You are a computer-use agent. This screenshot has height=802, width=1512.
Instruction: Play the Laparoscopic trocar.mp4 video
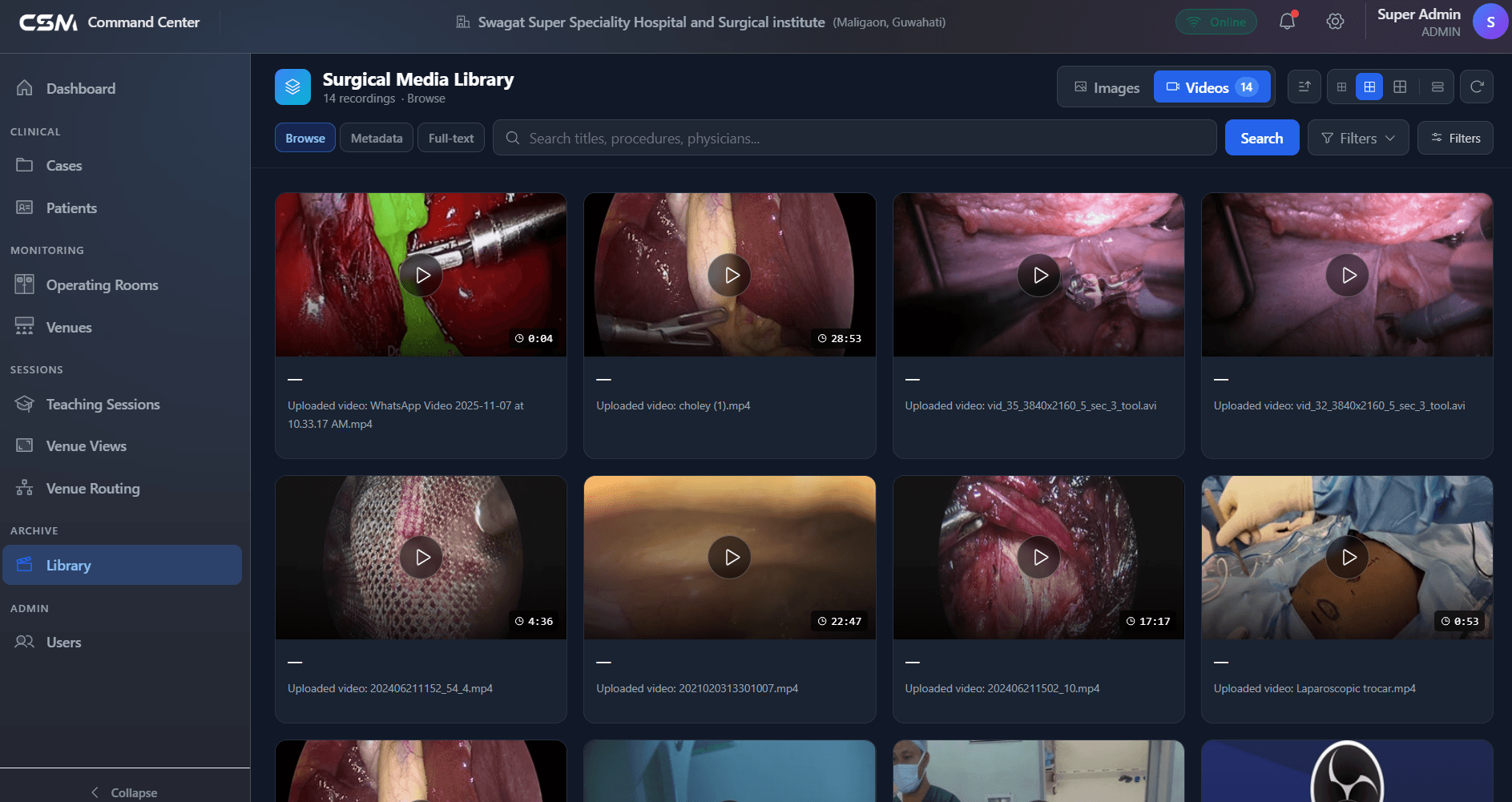click(x=1348, y=557)
